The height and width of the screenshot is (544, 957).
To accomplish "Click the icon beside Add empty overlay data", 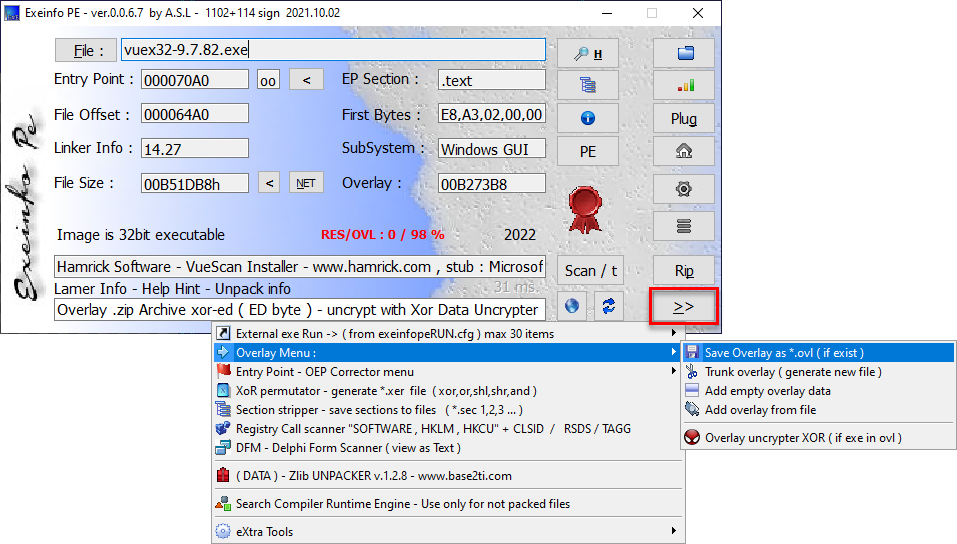I will click(x=692, y=390).
